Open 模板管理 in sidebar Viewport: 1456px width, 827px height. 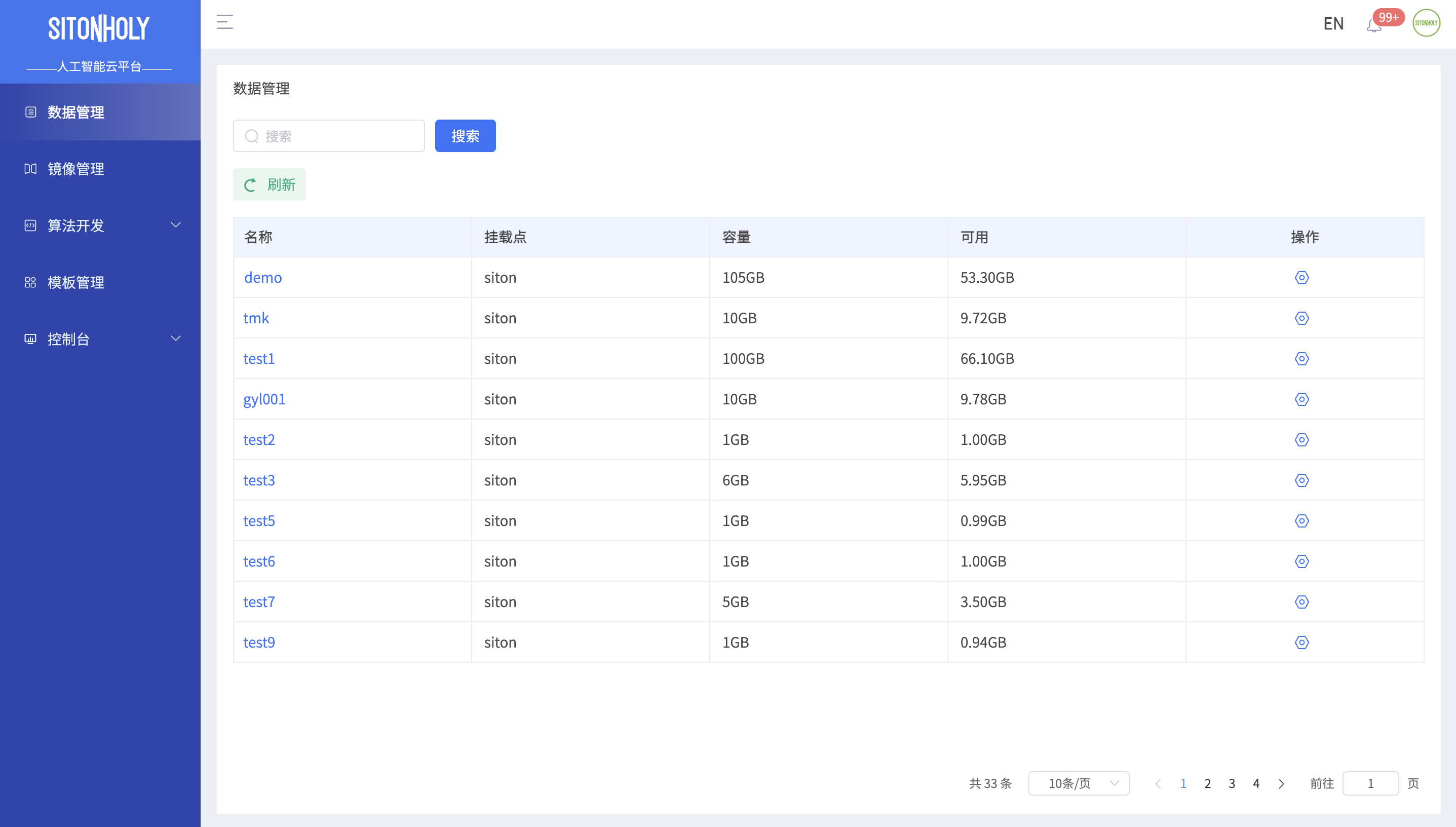pyautogui.click(x=100, y=282)
